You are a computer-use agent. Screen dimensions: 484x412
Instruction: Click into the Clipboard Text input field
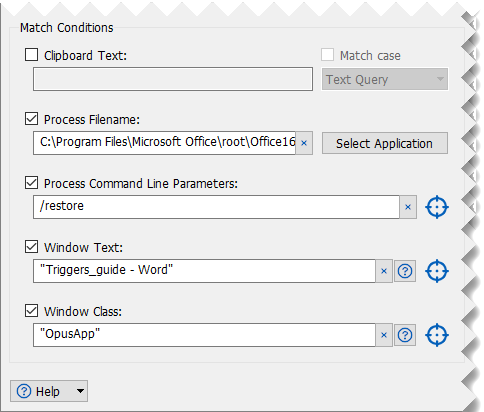tap(173, 79)
